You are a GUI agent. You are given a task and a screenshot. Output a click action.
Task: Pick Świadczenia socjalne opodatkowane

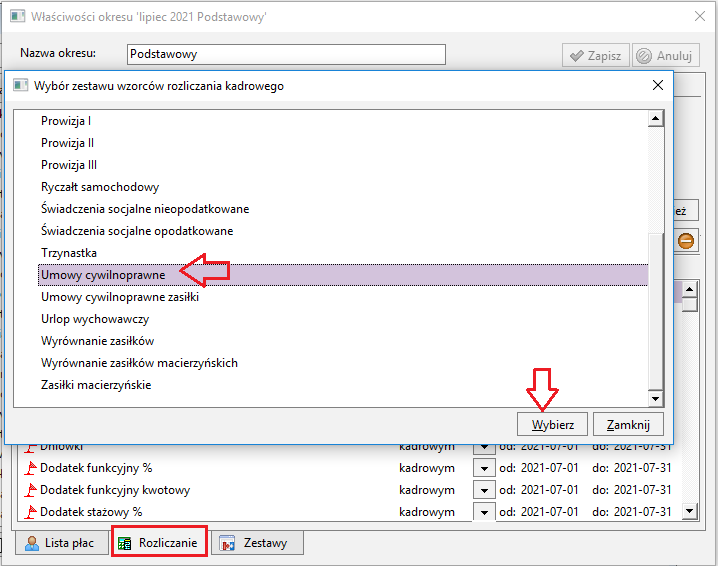137,231
